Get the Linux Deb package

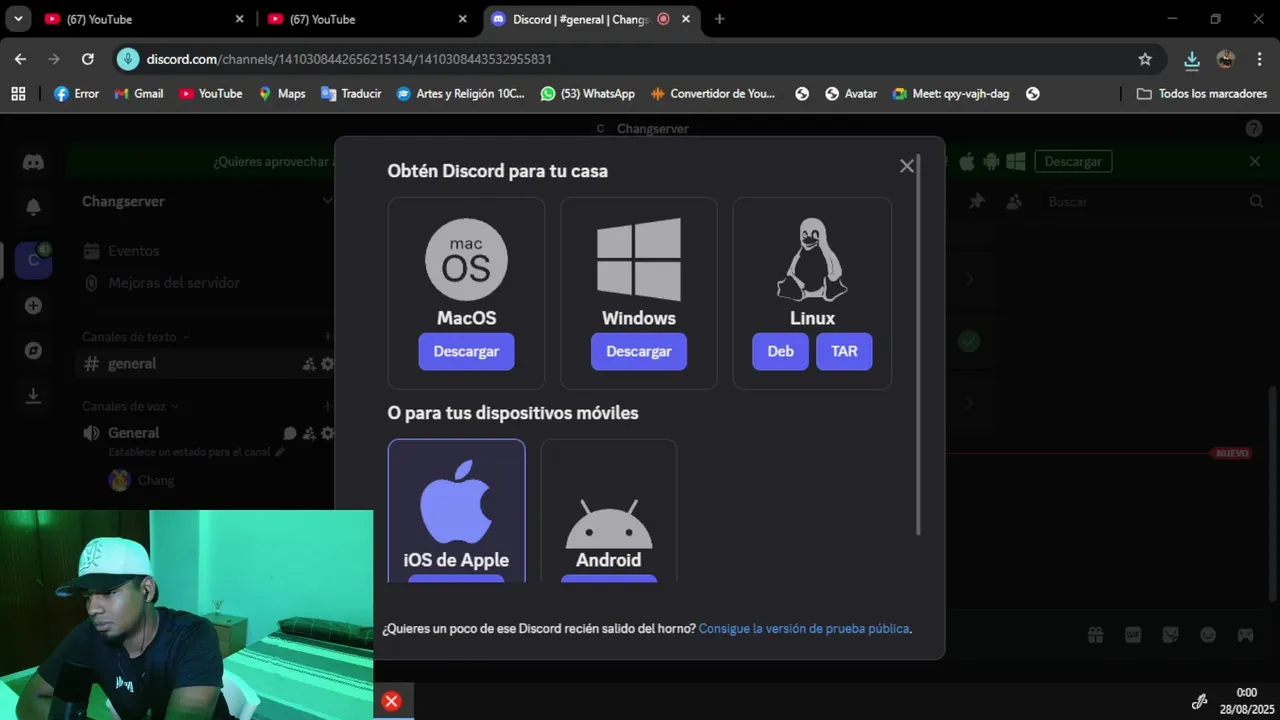pos(780,352)
